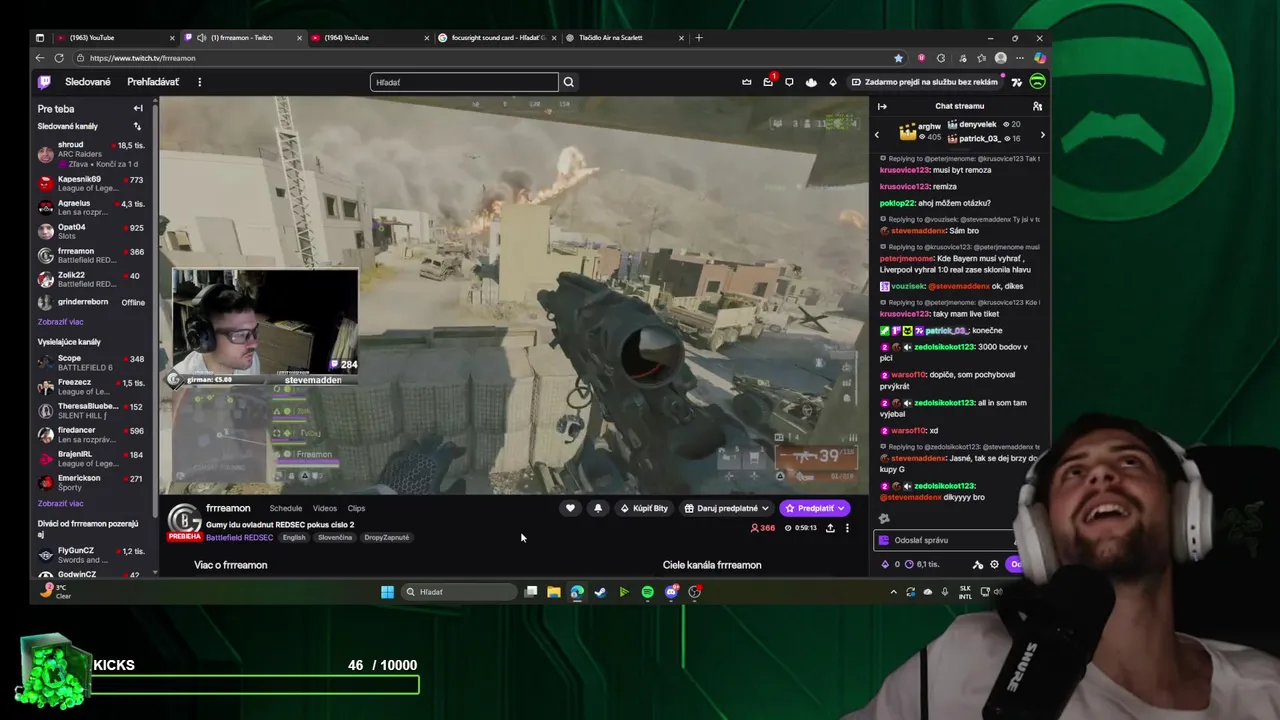Expand recommended channels Zobraziť viac link

[60, 503]
